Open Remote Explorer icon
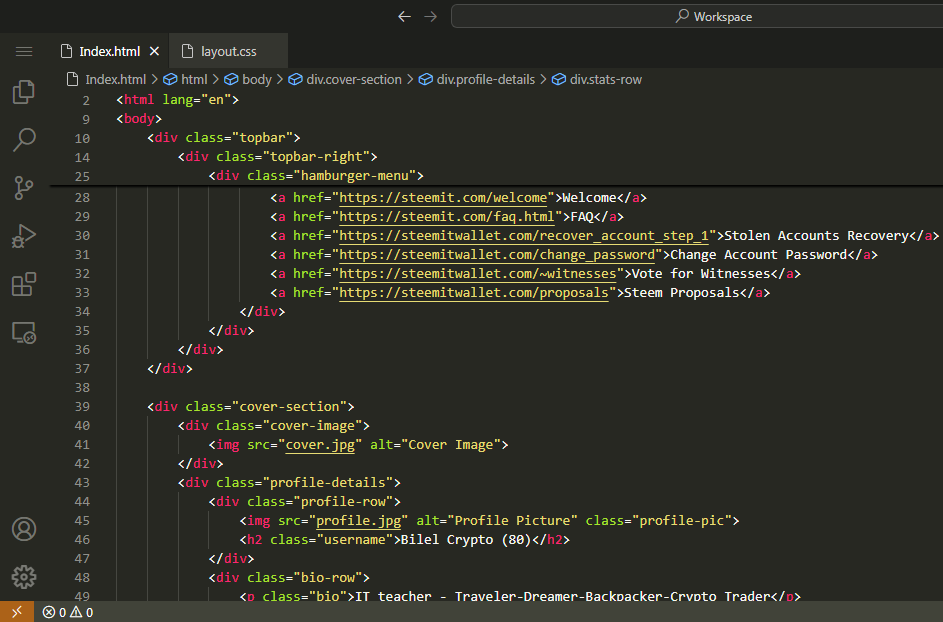The width and height of the screenshot is (943, 622). pyautogui.click(x=24, y=333)
